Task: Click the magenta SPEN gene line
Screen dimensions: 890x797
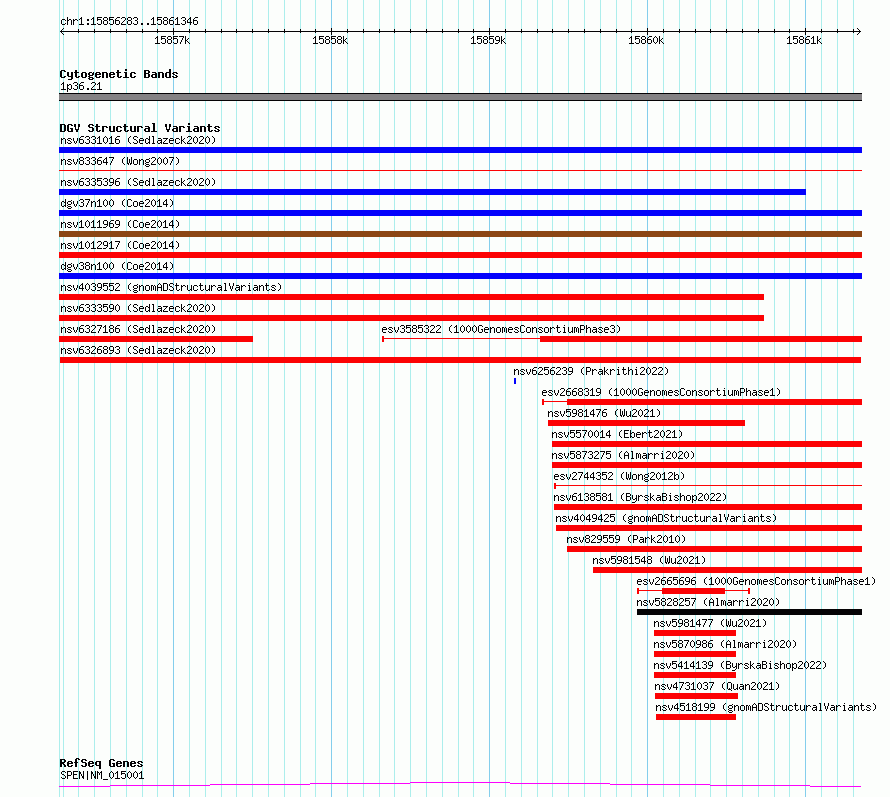Action: click(460, 785)
